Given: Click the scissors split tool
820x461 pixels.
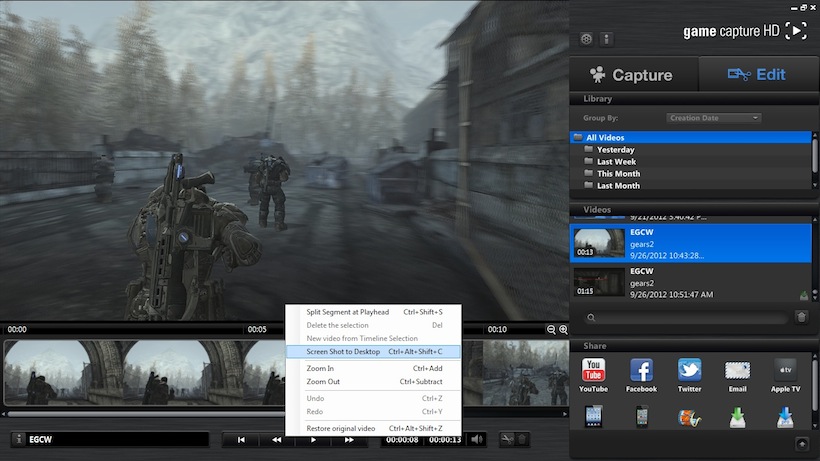Looking at the screenshot, I should [507, 440].
